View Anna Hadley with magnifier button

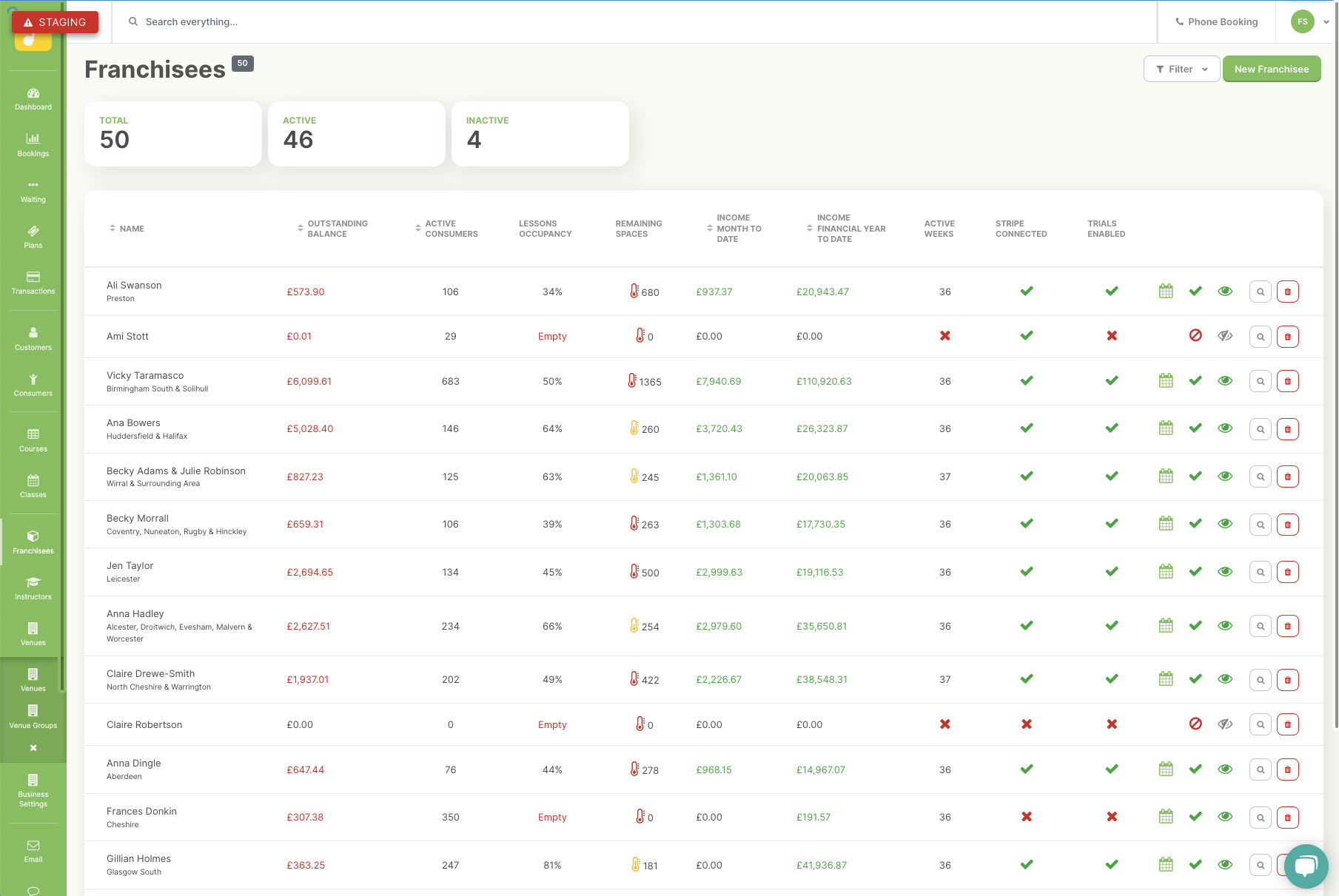point(1260,626)
